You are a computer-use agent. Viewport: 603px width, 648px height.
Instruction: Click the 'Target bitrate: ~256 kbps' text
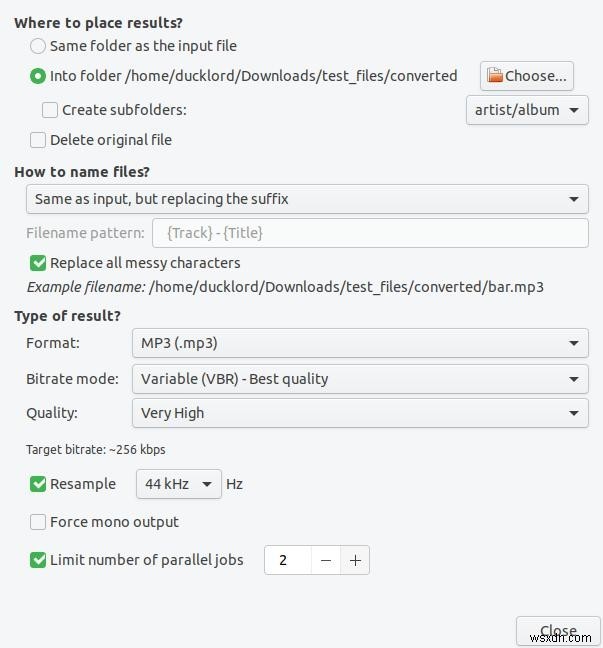click(95, 450)
